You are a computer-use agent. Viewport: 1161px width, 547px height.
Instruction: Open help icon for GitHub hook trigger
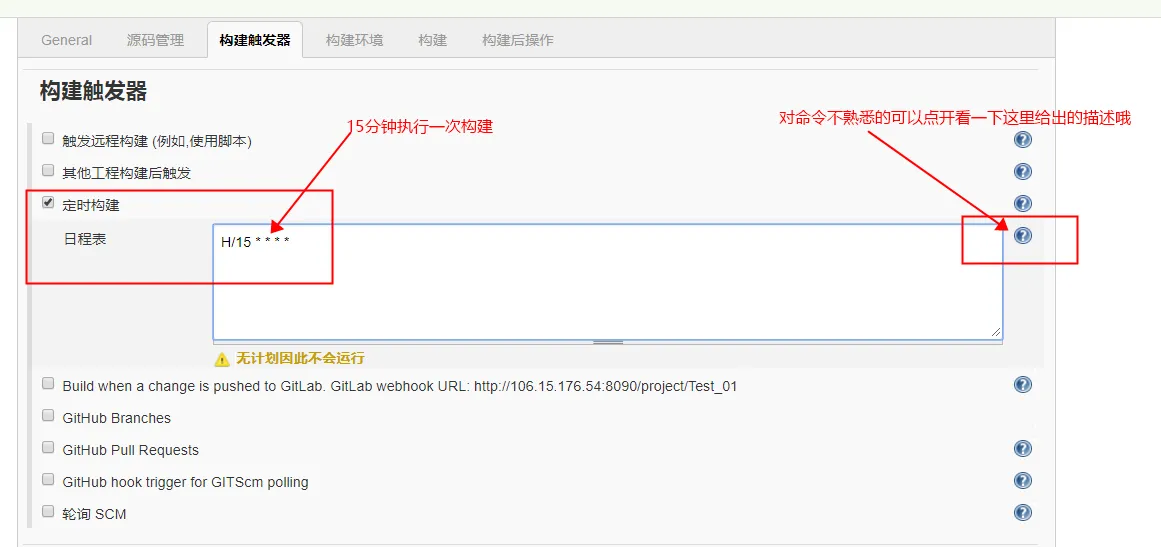click(x=1023, y=480)
